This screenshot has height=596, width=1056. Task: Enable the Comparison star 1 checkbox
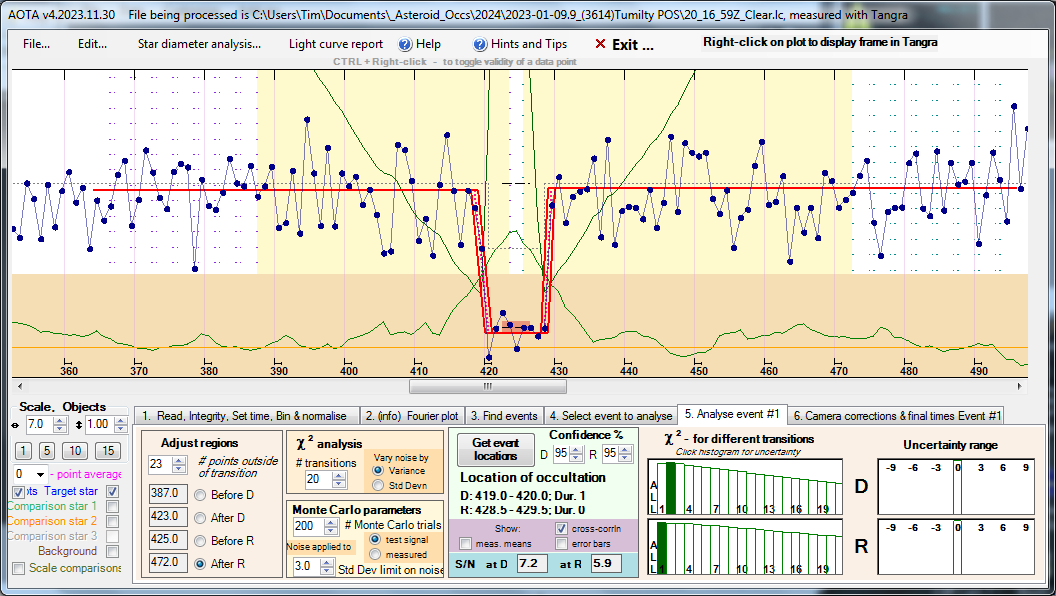tap(113, 507)
